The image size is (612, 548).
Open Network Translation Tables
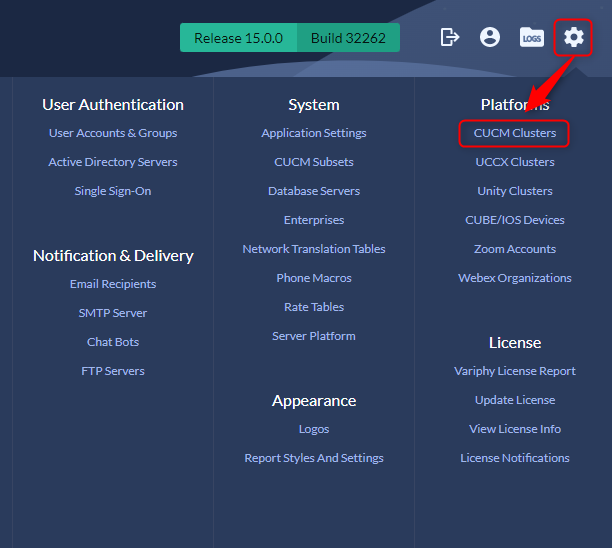[314, 249]
